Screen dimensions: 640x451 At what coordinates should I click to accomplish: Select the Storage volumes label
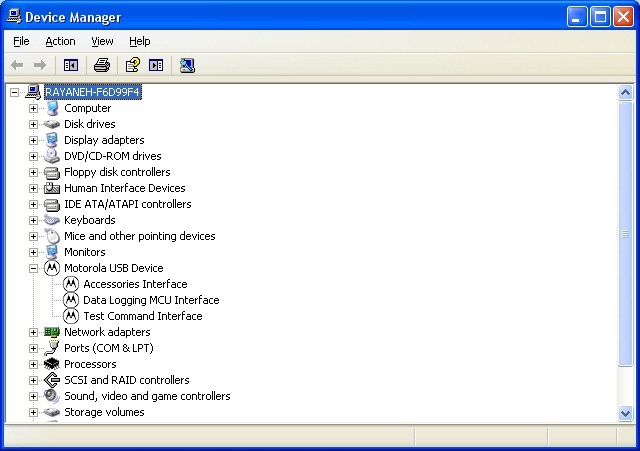tap(104, 412)
